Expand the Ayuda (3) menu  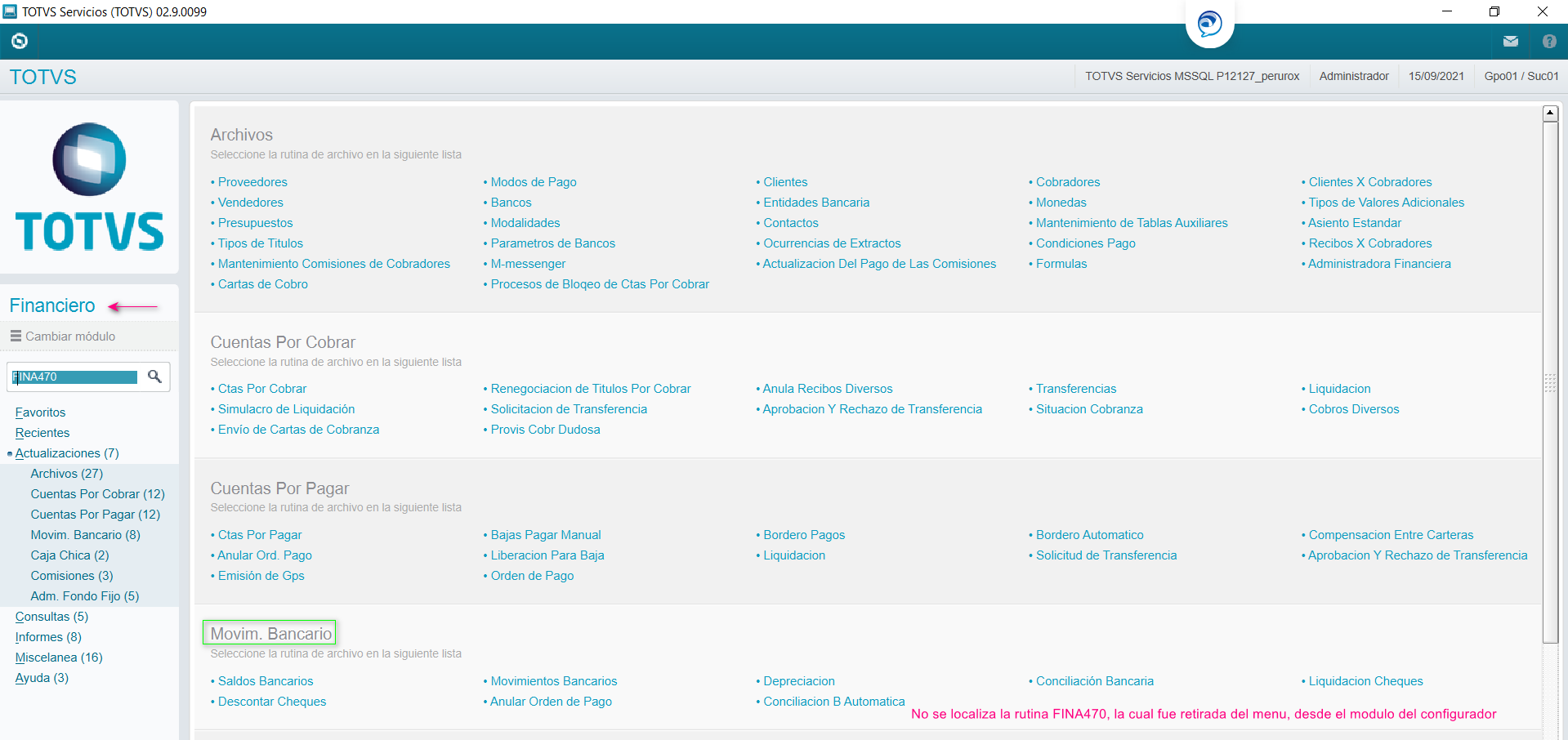click(42, 678)
